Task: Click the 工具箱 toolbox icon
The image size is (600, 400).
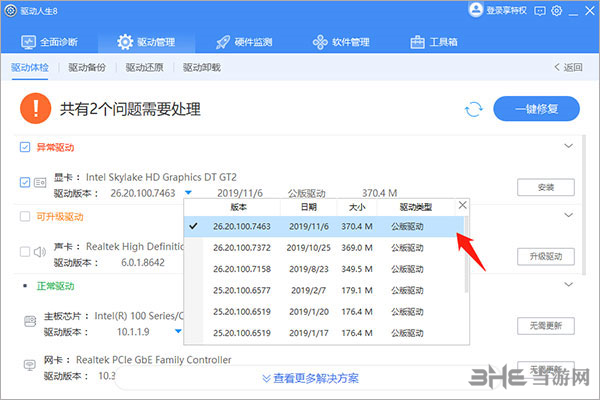Action: click(417, 42)
